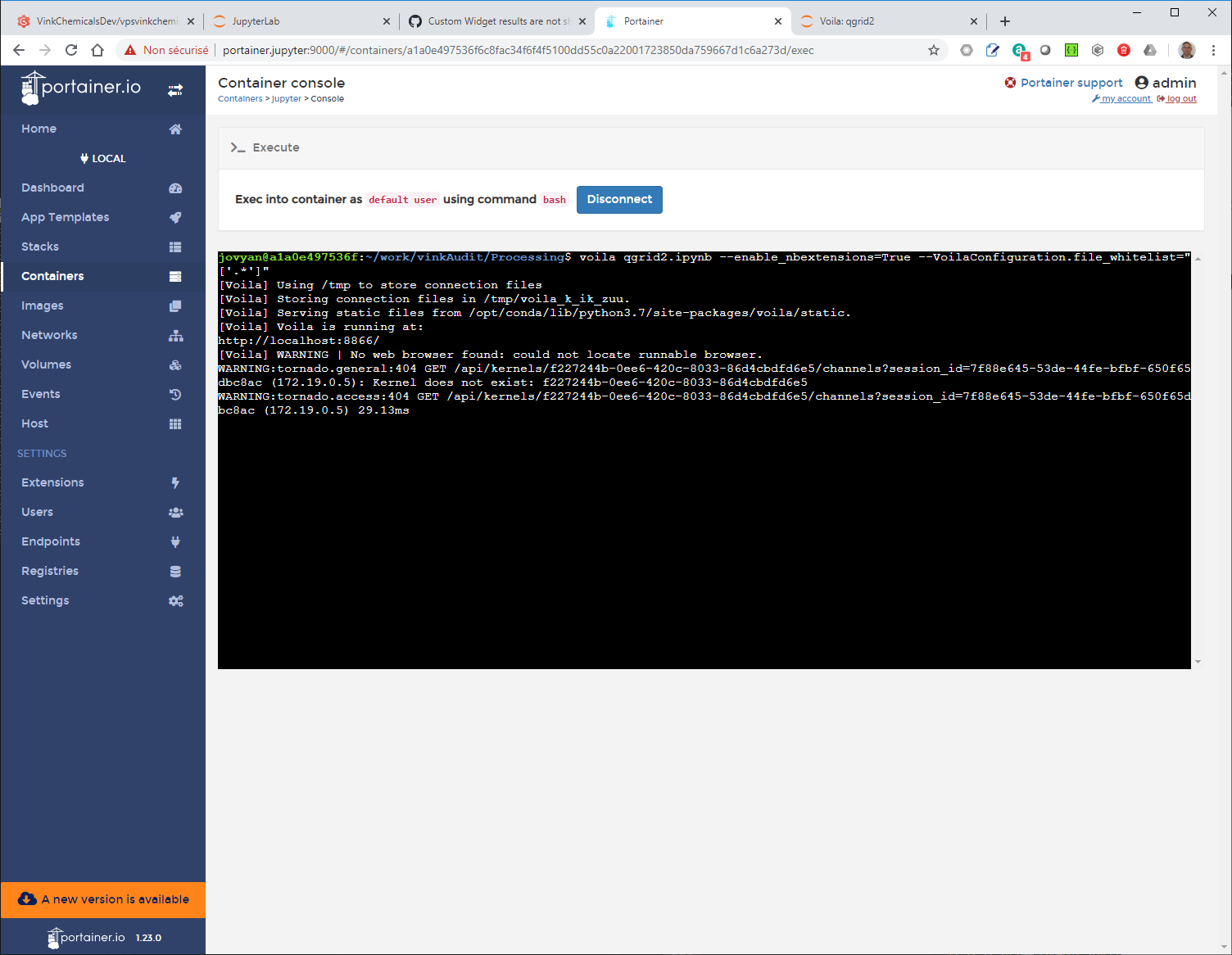
Task: Go back using browser back arrow
Action: [19, 50]
